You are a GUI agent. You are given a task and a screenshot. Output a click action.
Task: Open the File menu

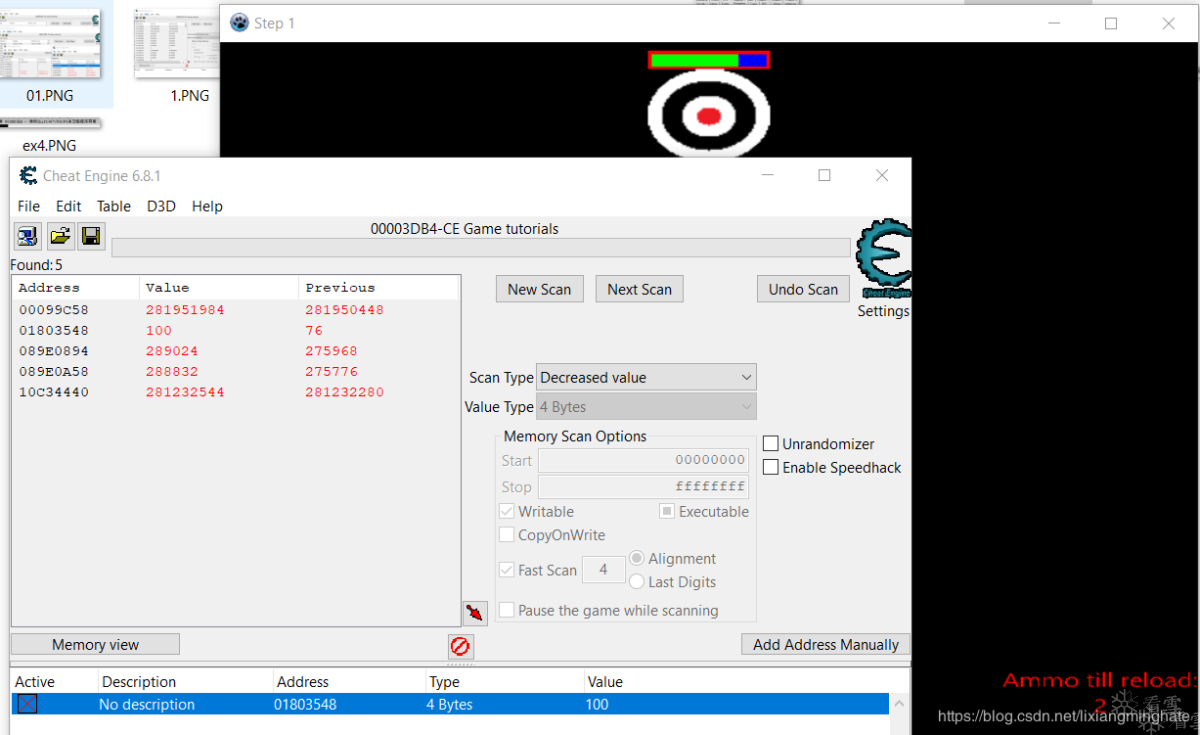tap(29, 206)
